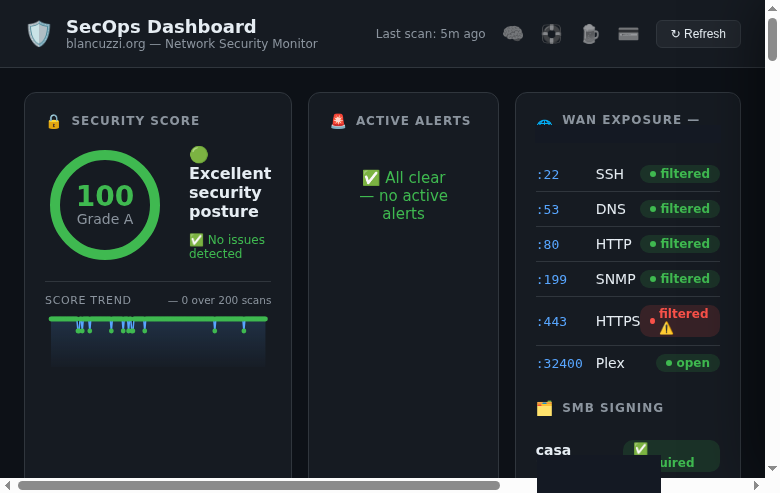Click scroll up arrow of vertical scrollbar
Image resolution: width=780 pixels, height=493 pixels.
click(x=773, y=8)
